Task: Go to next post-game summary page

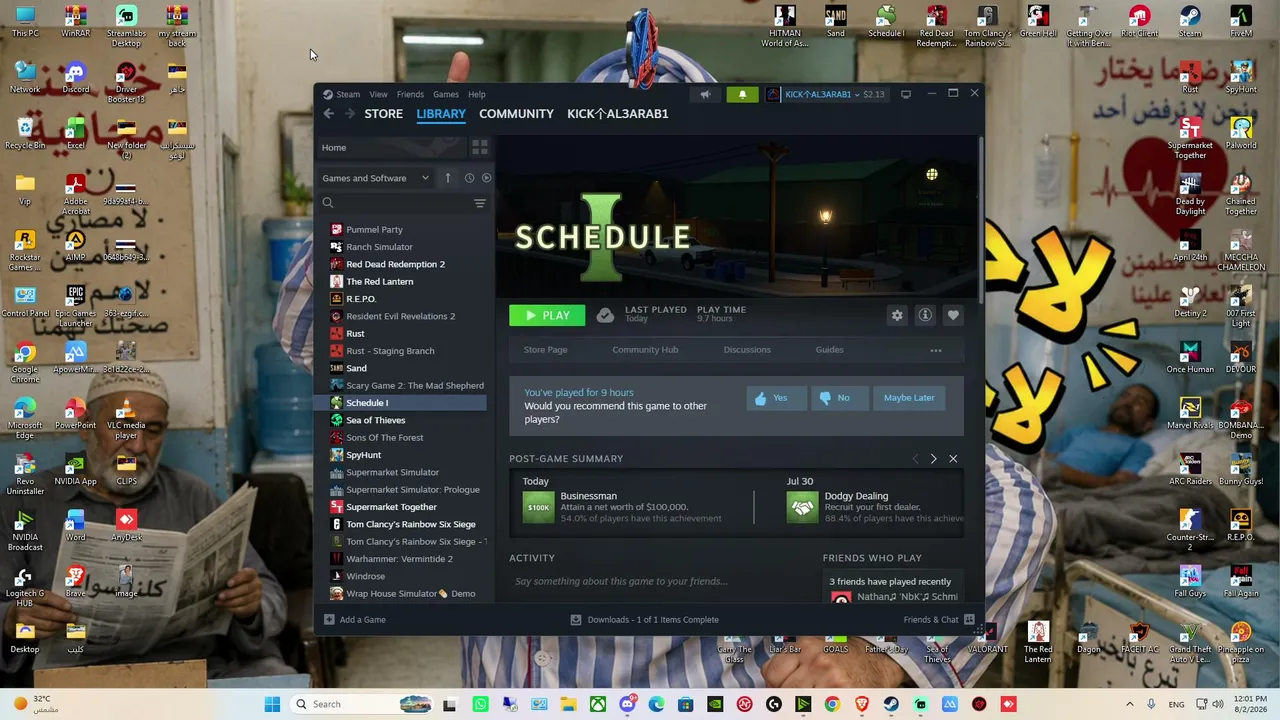Action: tap(933, 459)
